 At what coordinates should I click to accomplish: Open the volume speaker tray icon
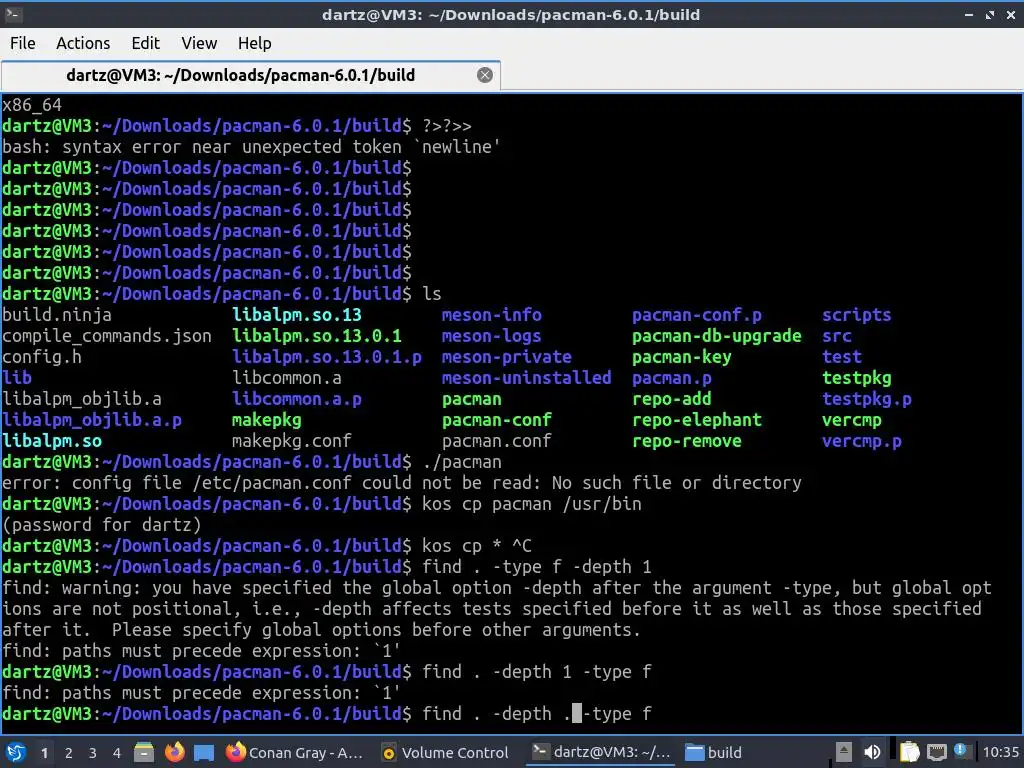pos(872,752)
